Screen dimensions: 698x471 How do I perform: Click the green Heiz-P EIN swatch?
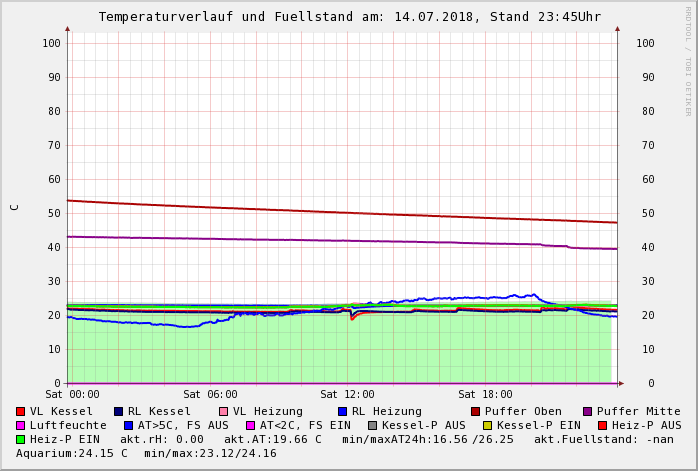(x=21, y=440)
